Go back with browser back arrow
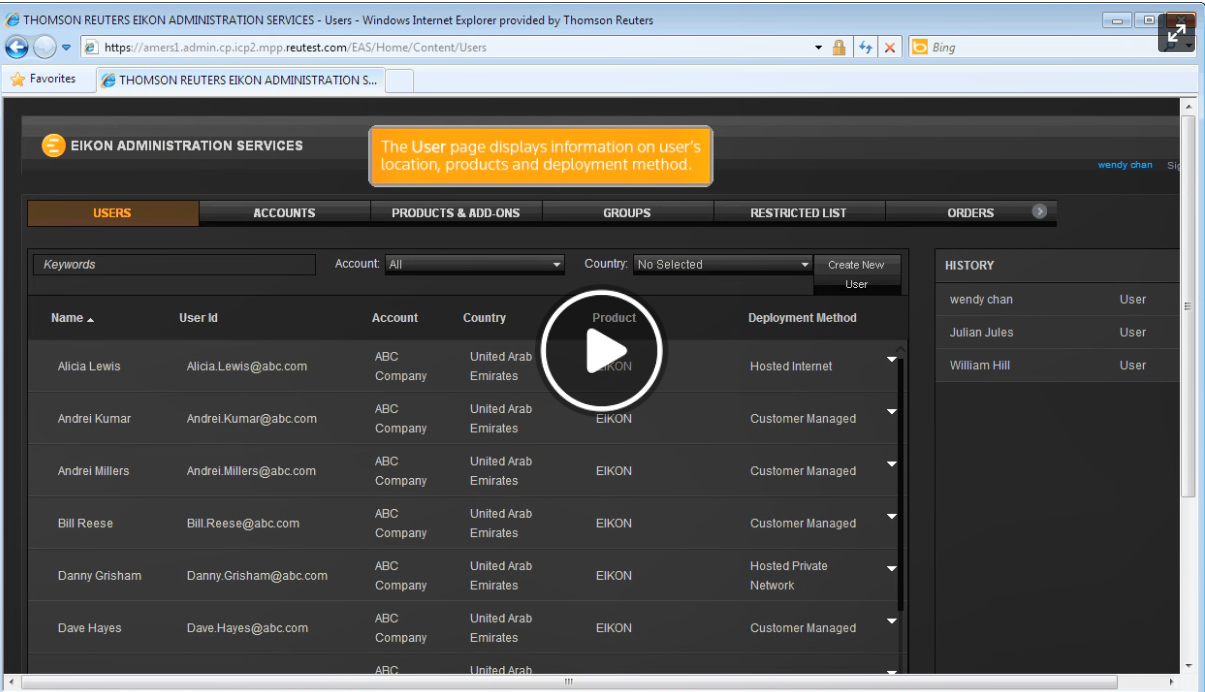Image resolution: width=1205 pixels, height=692 pixels. tap(17, 47)
